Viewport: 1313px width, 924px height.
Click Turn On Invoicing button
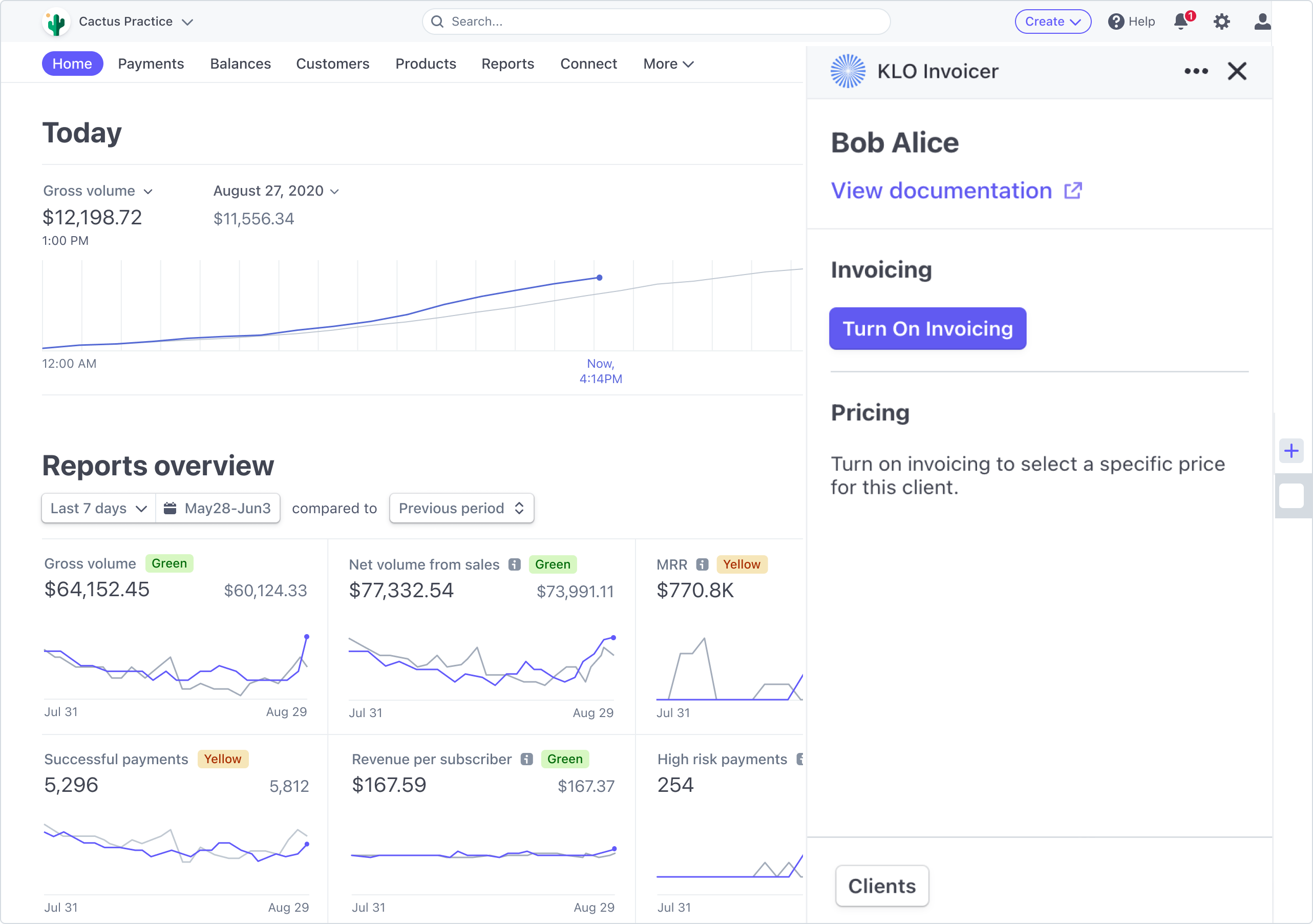point(927,328)
